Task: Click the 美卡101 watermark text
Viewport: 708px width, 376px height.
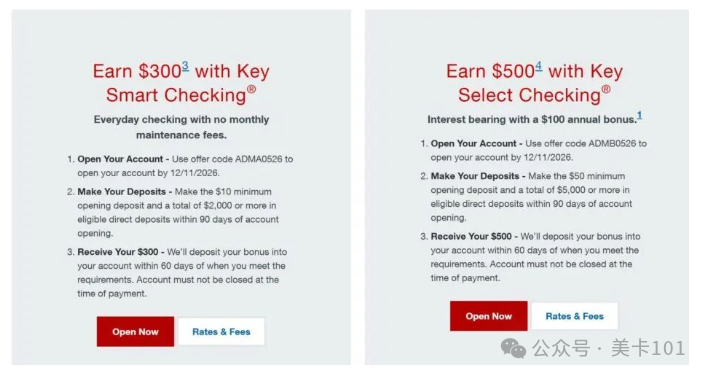Action: click(648, 348)
